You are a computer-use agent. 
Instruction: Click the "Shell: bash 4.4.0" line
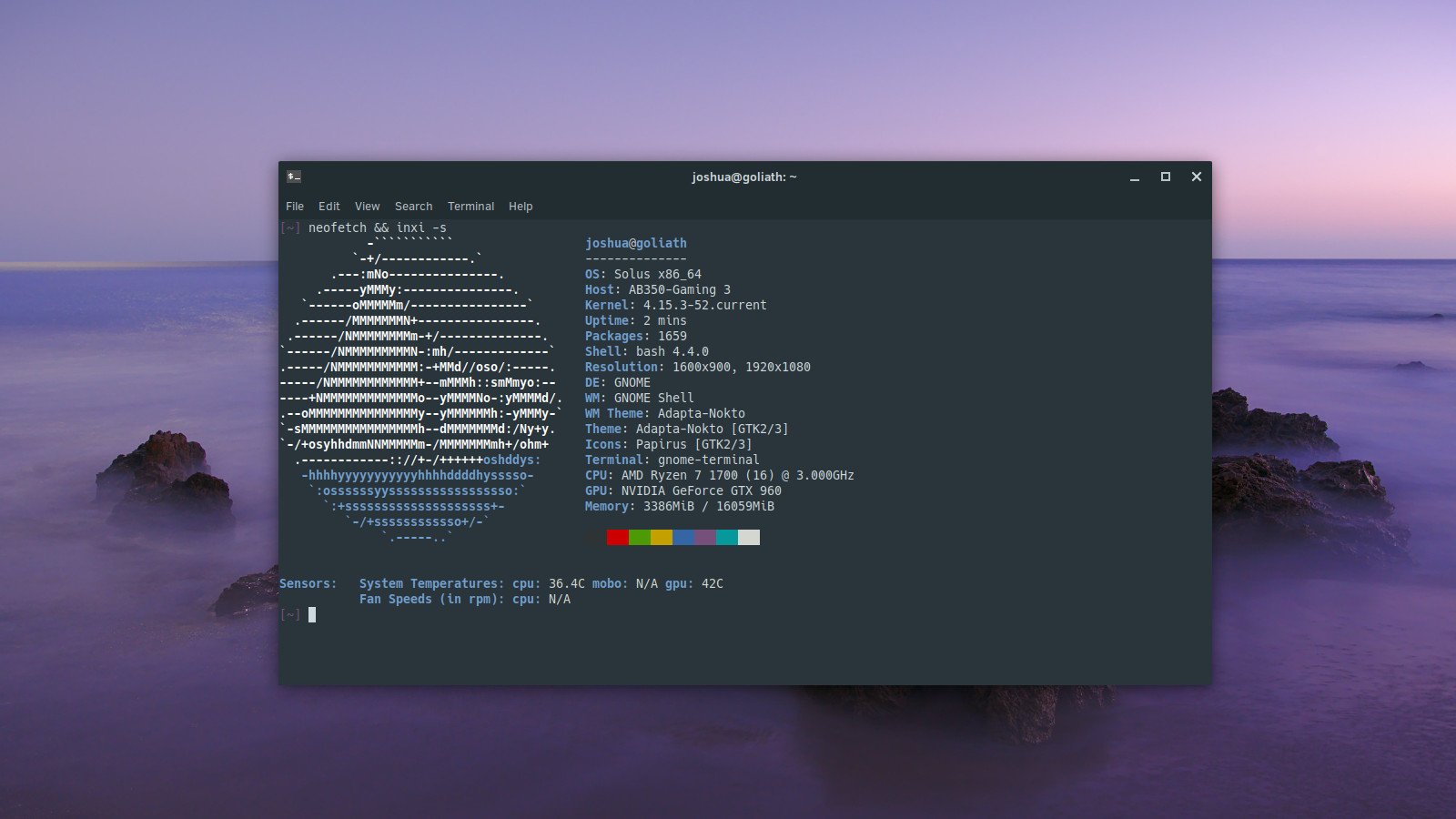[x=647, y=351]
